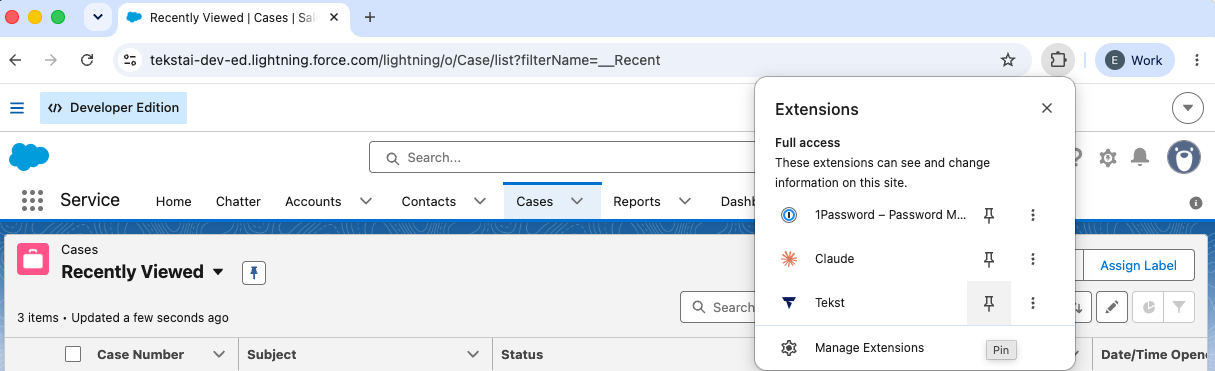This screenshot has height=371, width=1215.
Task: Click the Extensions puzzle icon in toolbar
Action: [x=1057, y=60]
